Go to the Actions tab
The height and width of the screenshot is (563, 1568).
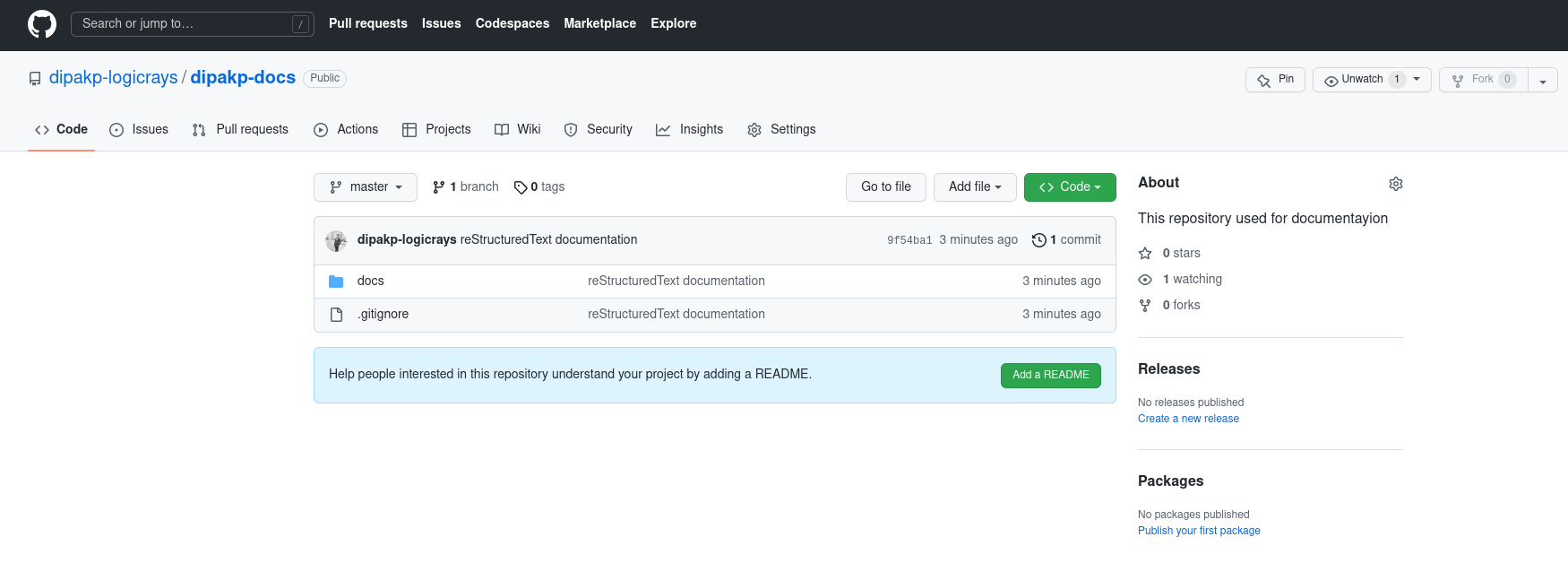click(x=346, y=130)
